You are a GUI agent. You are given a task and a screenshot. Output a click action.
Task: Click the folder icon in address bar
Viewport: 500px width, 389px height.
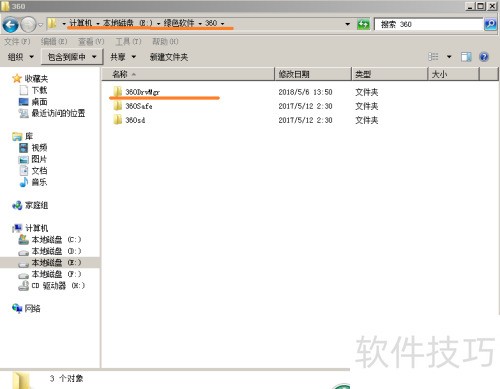click(x=52, y=23)
